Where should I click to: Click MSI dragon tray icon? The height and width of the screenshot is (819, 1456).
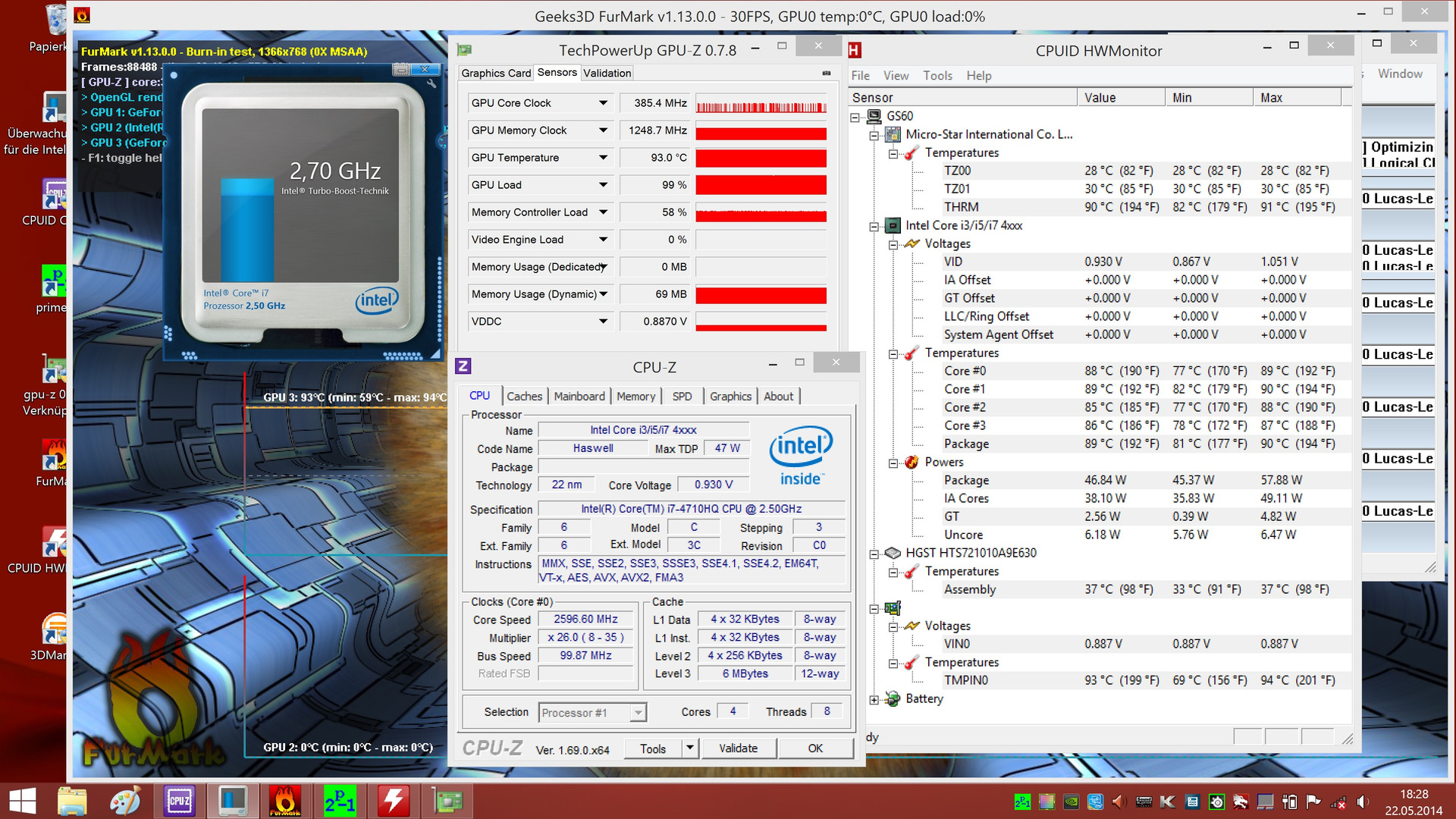[x=1241, y=802]
